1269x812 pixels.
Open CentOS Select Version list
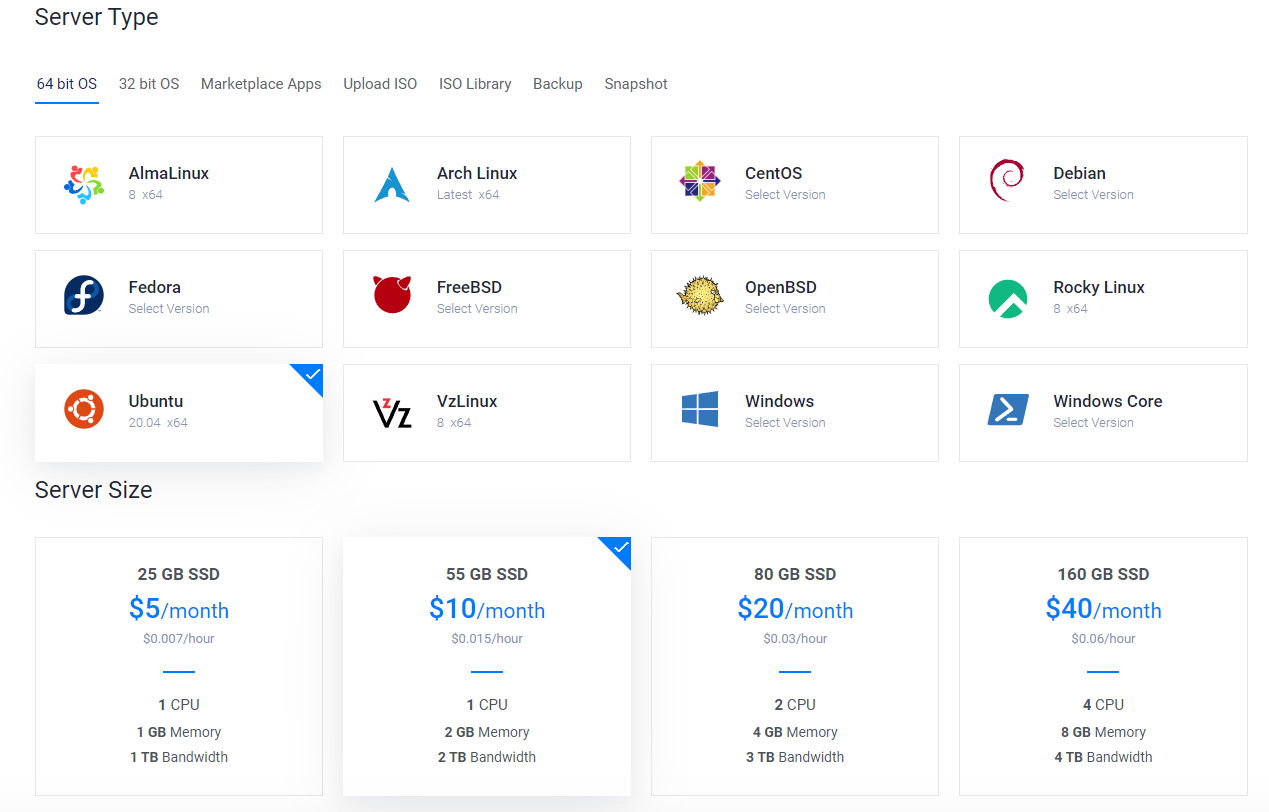coord(785,195)
